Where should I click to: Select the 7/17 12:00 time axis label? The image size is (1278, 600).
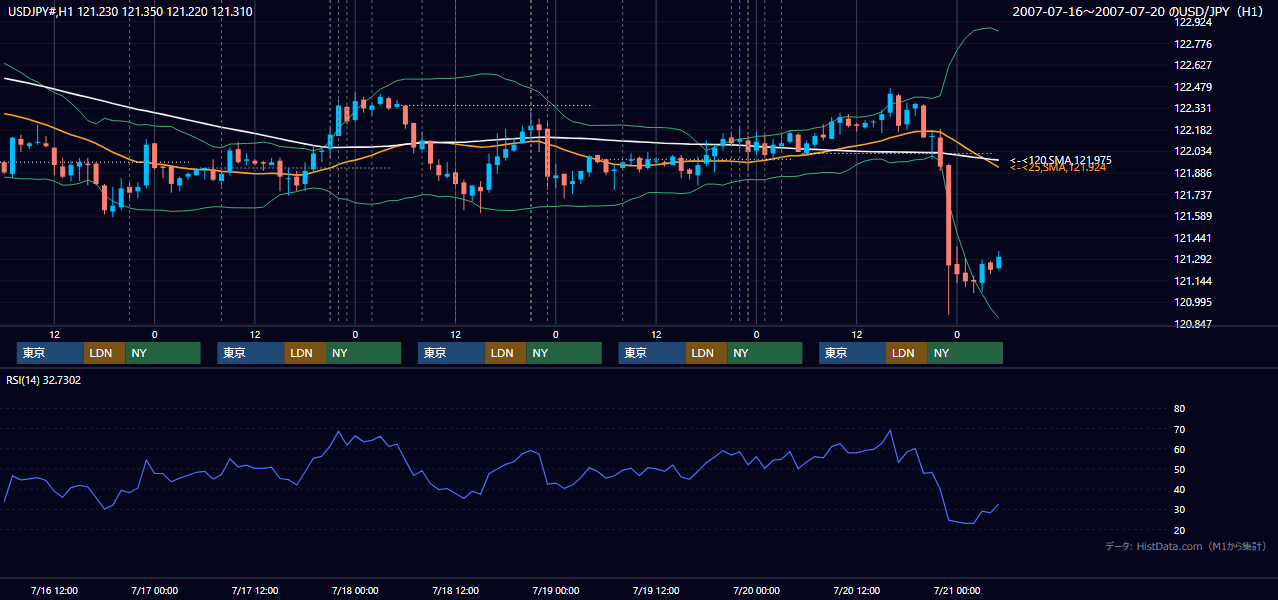tap(255, 590)
